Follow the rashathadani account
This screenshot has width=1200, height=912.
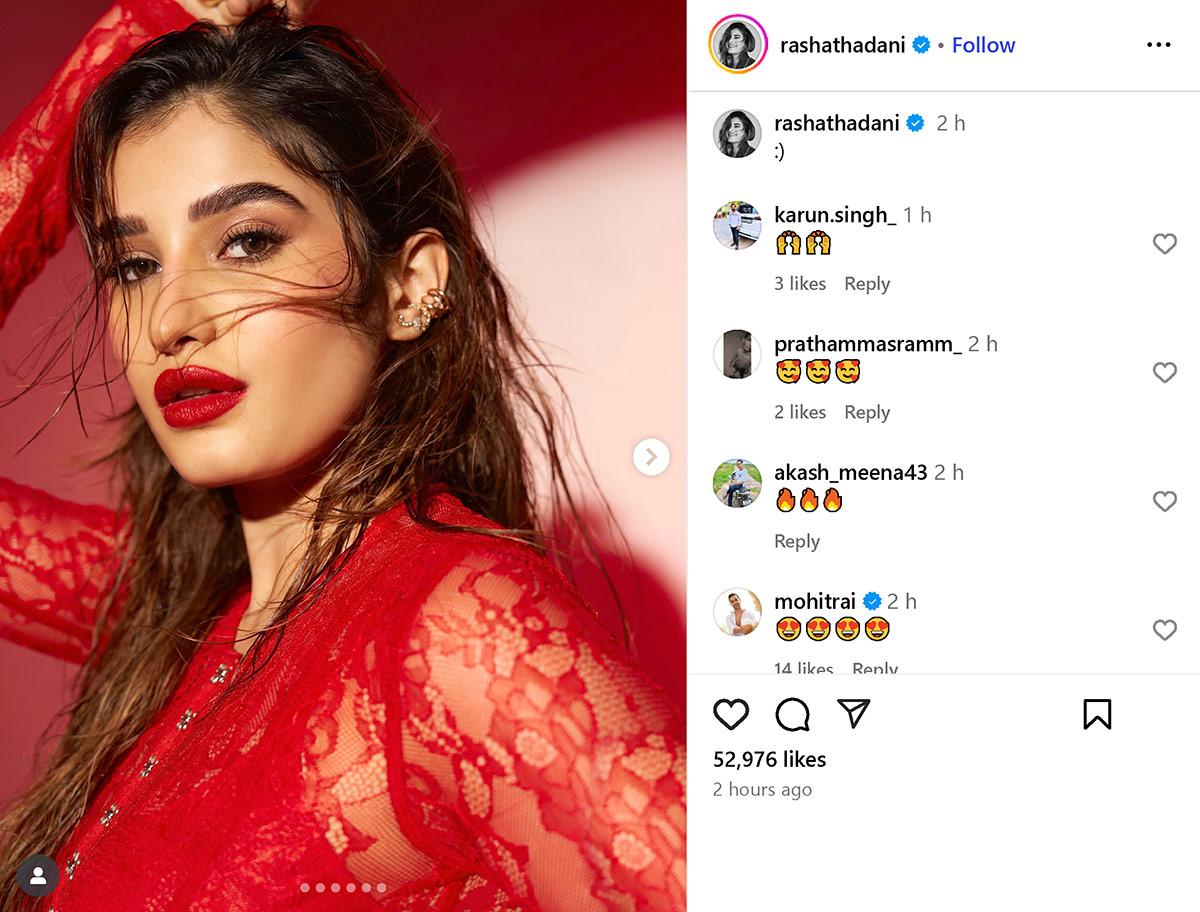point(983,45)
